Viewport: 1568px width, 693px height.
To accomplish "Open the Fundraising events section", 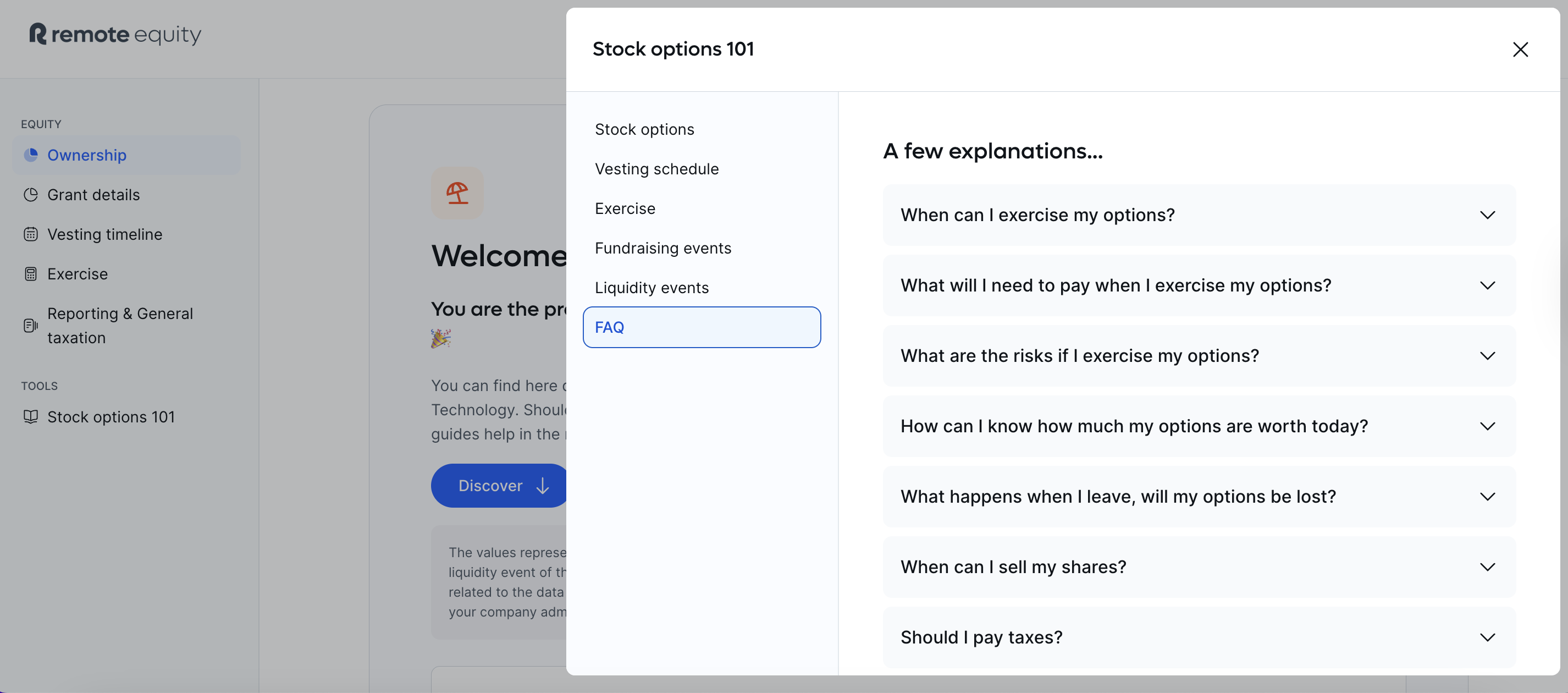I will tap(701, 248).
